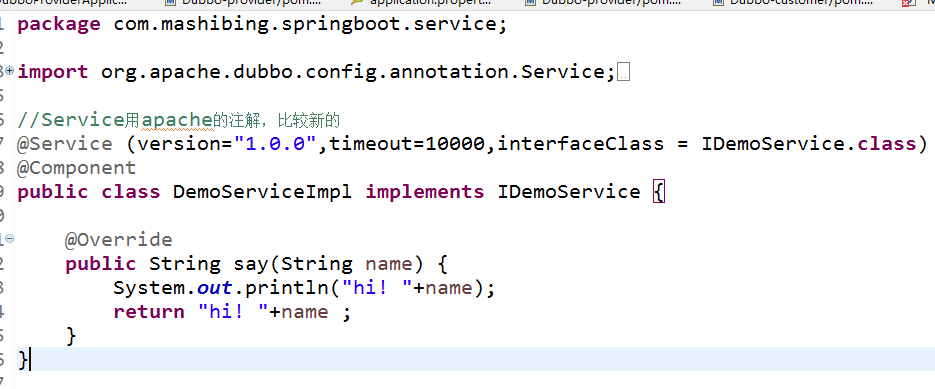Click the 'DemoServiceImpl' class name
Screen dimensions: 935x389
262,192
